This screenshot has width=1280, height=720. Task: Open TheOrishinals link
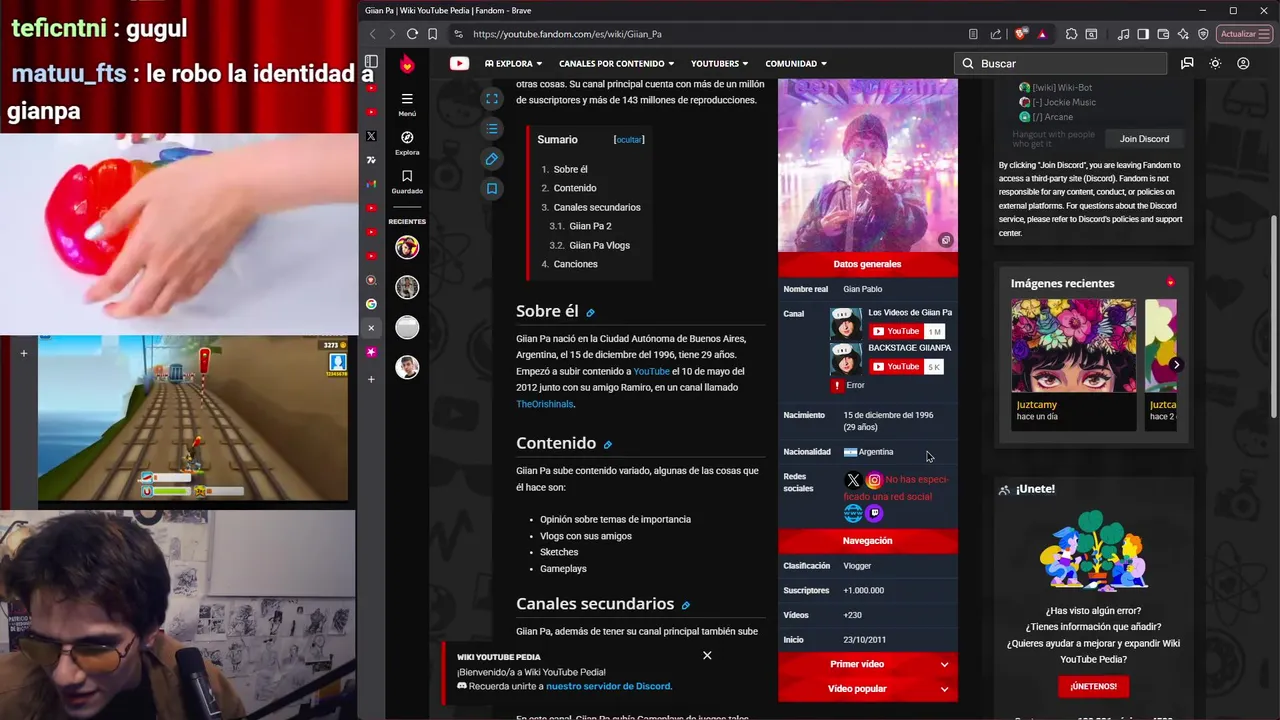(x=545, y=404)
